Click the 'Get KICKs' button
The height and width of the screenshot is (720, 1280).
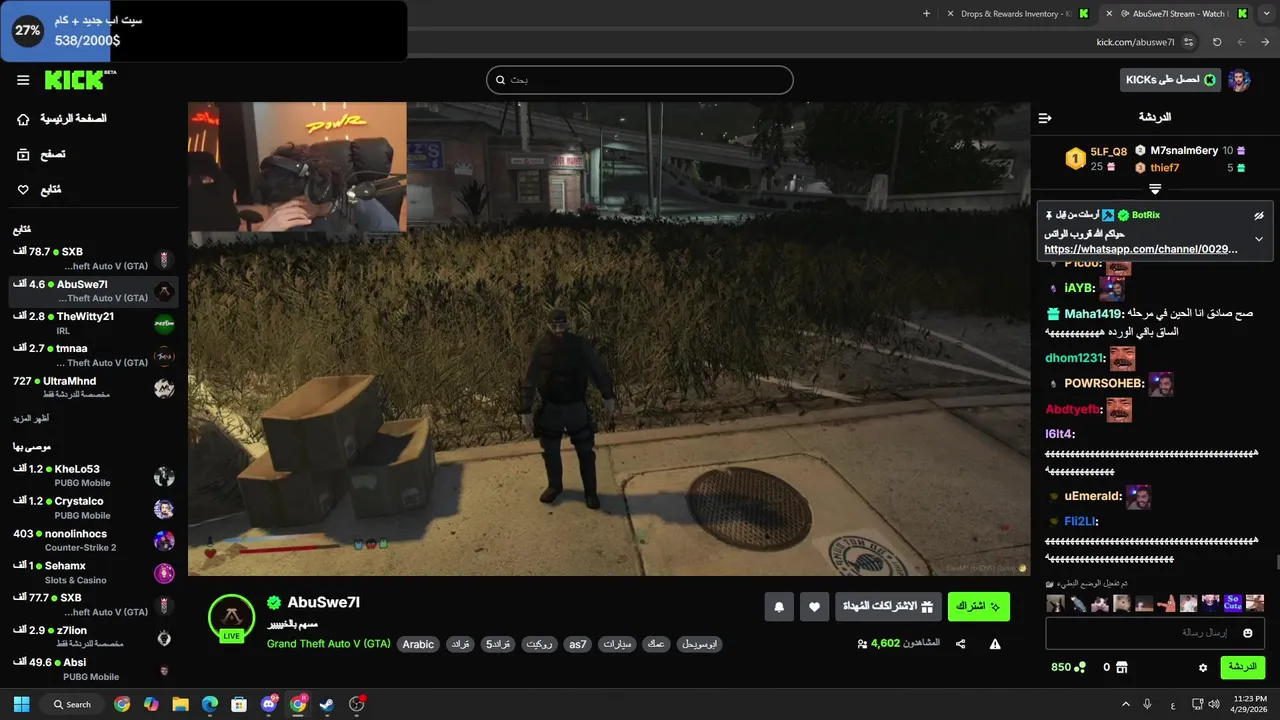[1170, 80]
